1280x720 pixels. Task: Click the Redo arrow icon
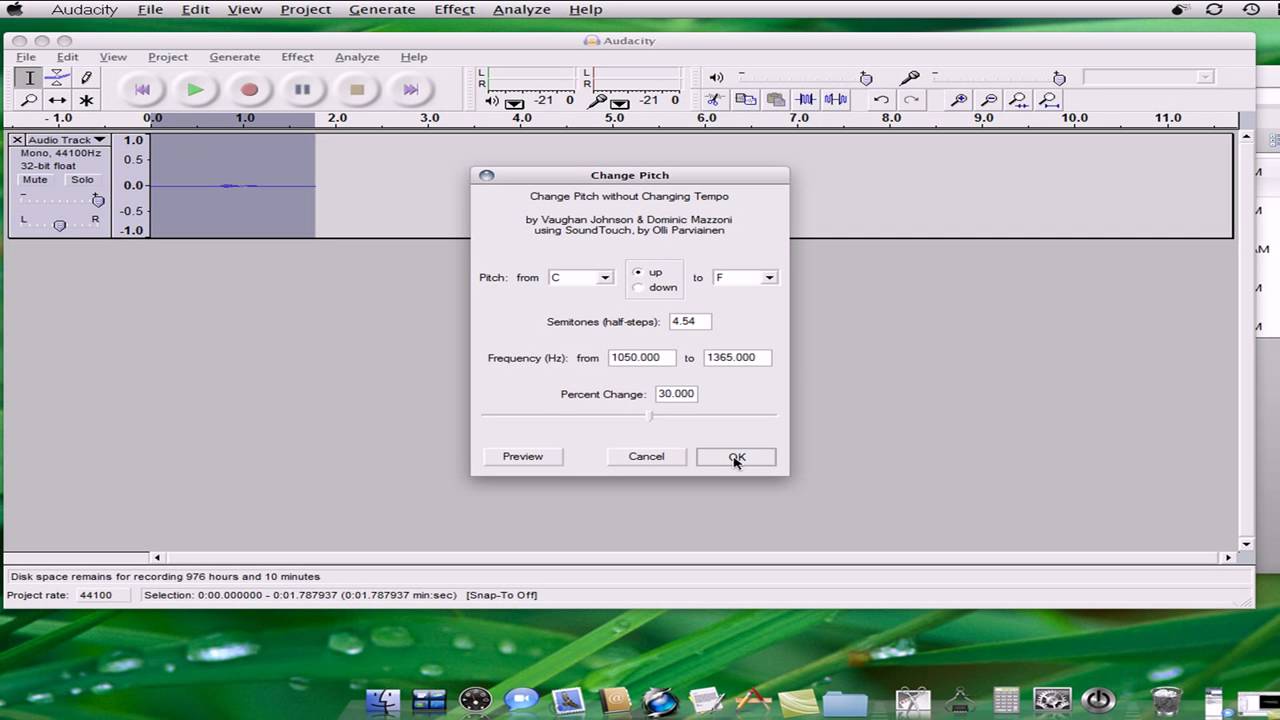click(x=911, y=99)
